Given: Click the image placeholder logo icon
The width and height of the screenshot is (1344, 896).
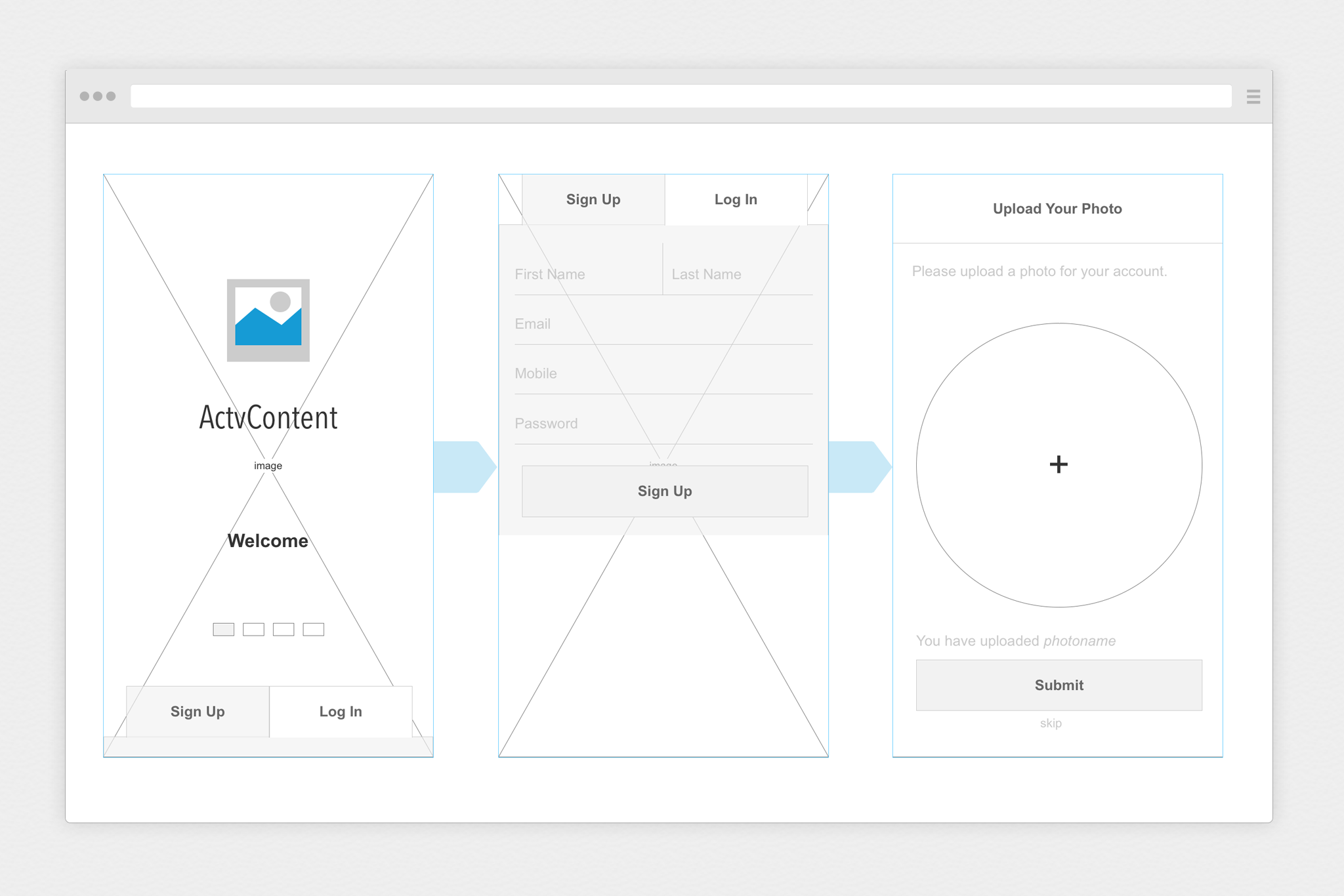Looking at the screenshot, I should click(x=268, y=320).
